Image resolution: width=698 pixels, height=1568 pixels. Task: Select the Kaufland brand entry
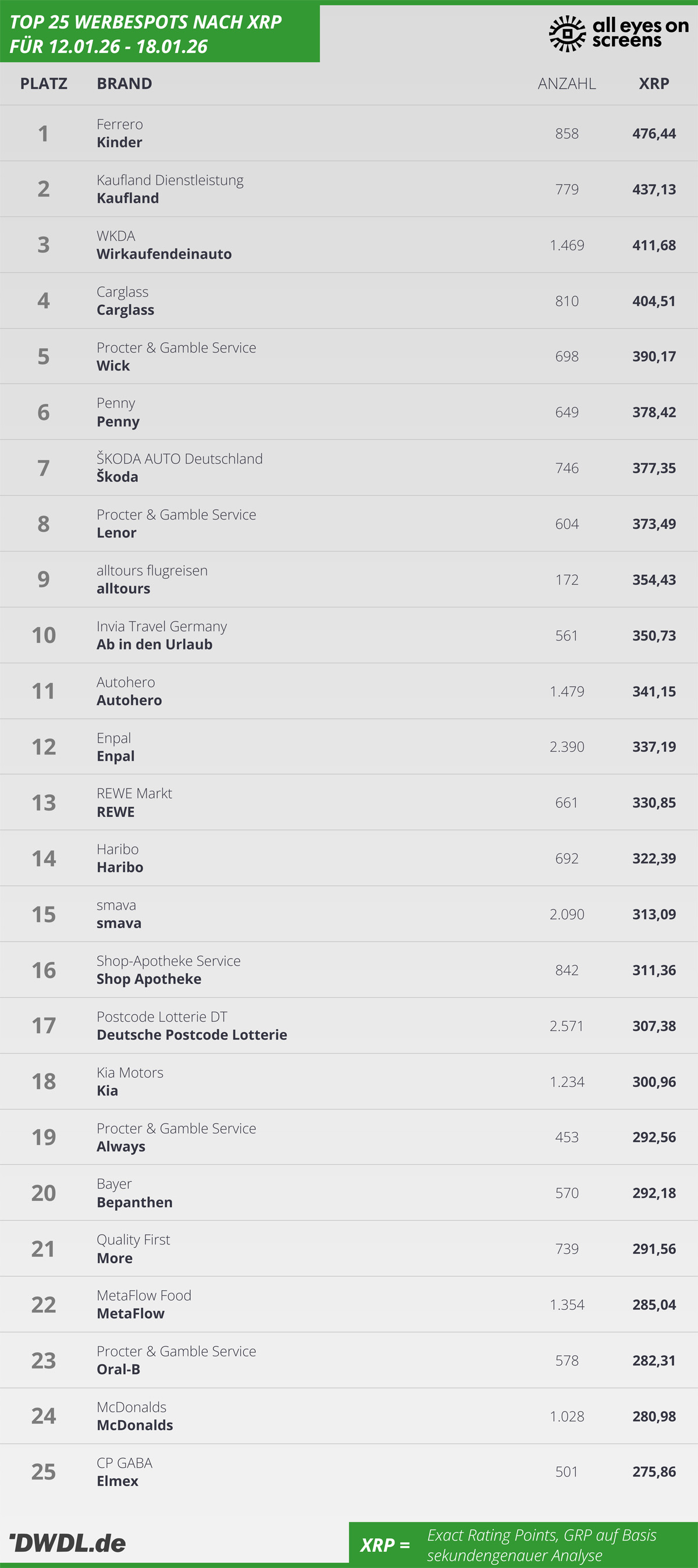pos(128,198)
